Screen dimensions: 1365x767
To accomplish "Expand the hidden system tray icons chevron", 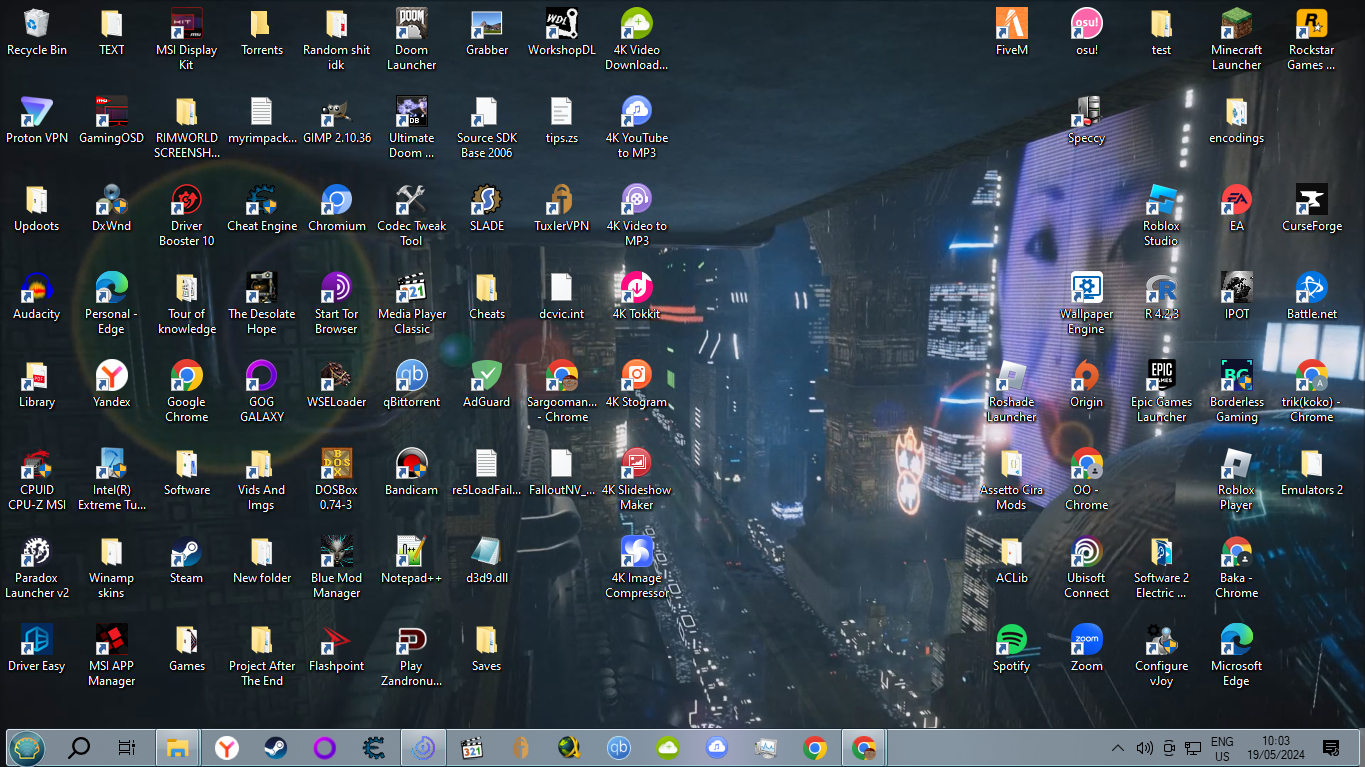I will (1118, 748).
